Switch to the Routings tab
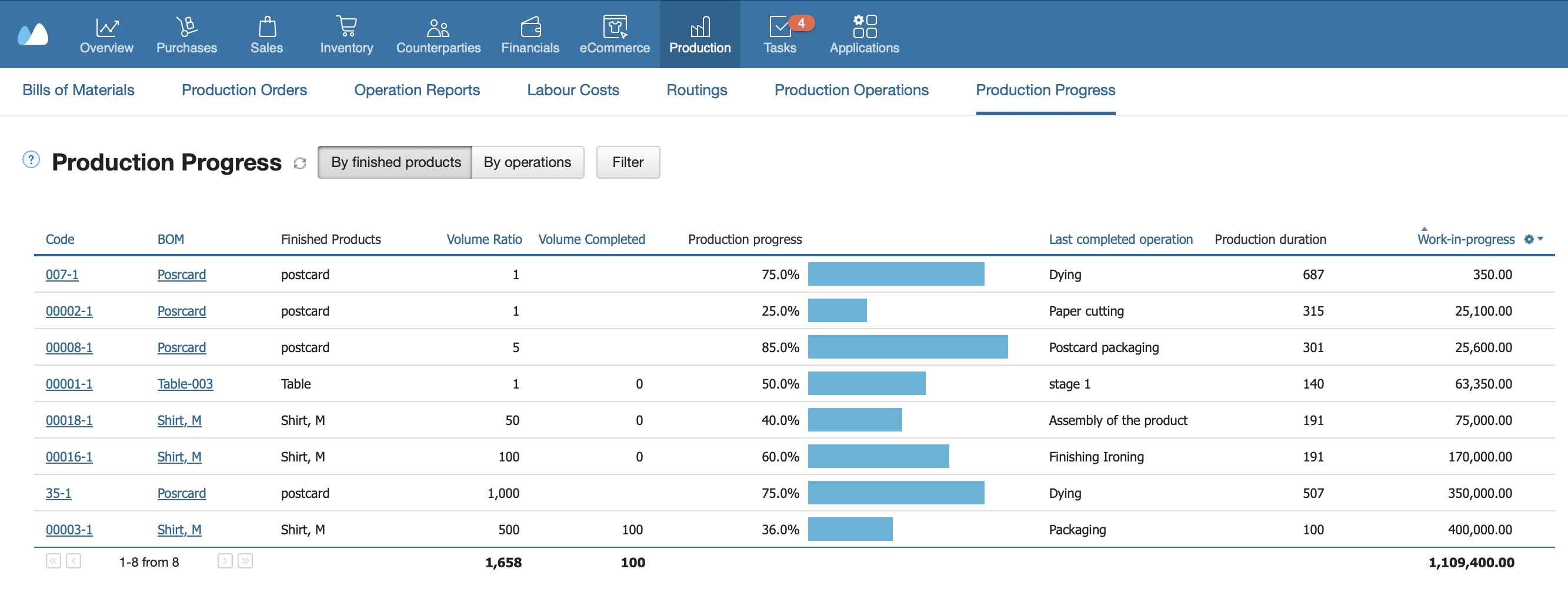 696,90
